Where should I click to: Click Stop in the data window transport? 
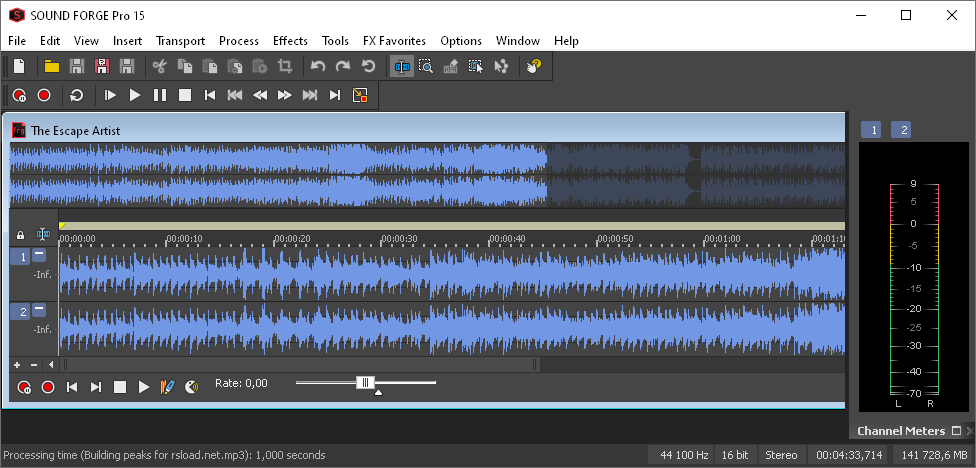(120, 387)
